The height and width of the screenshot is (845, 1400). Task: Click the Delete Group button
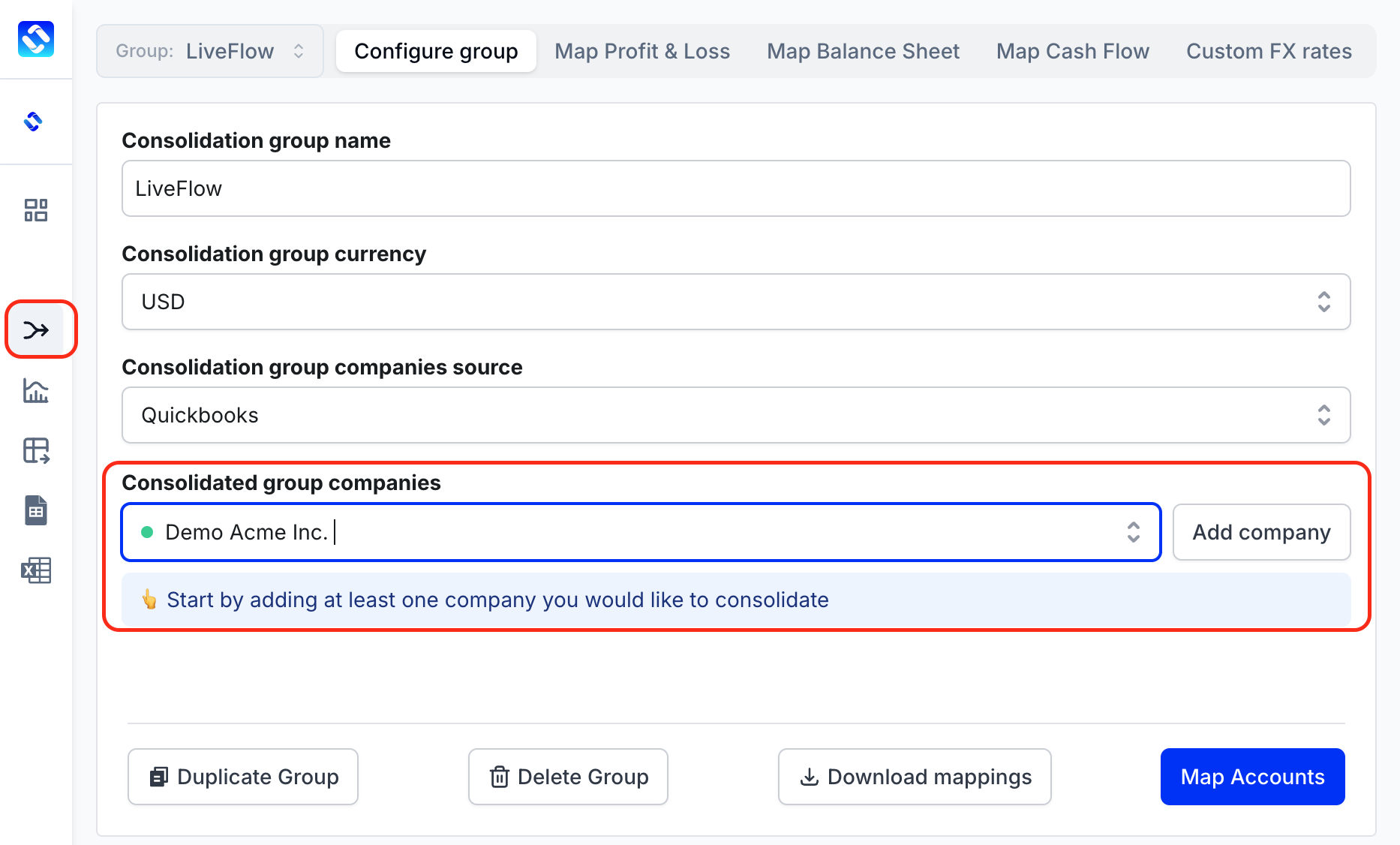click(x=568, y=777)
